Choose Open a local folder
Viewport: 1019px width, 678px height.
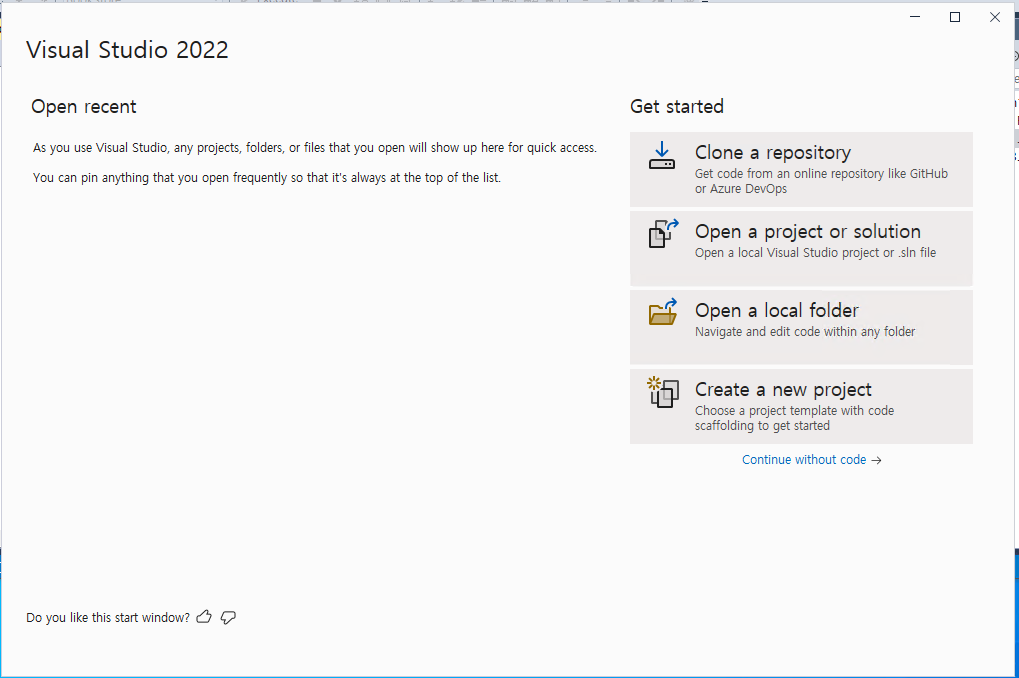tap(801, 327)
